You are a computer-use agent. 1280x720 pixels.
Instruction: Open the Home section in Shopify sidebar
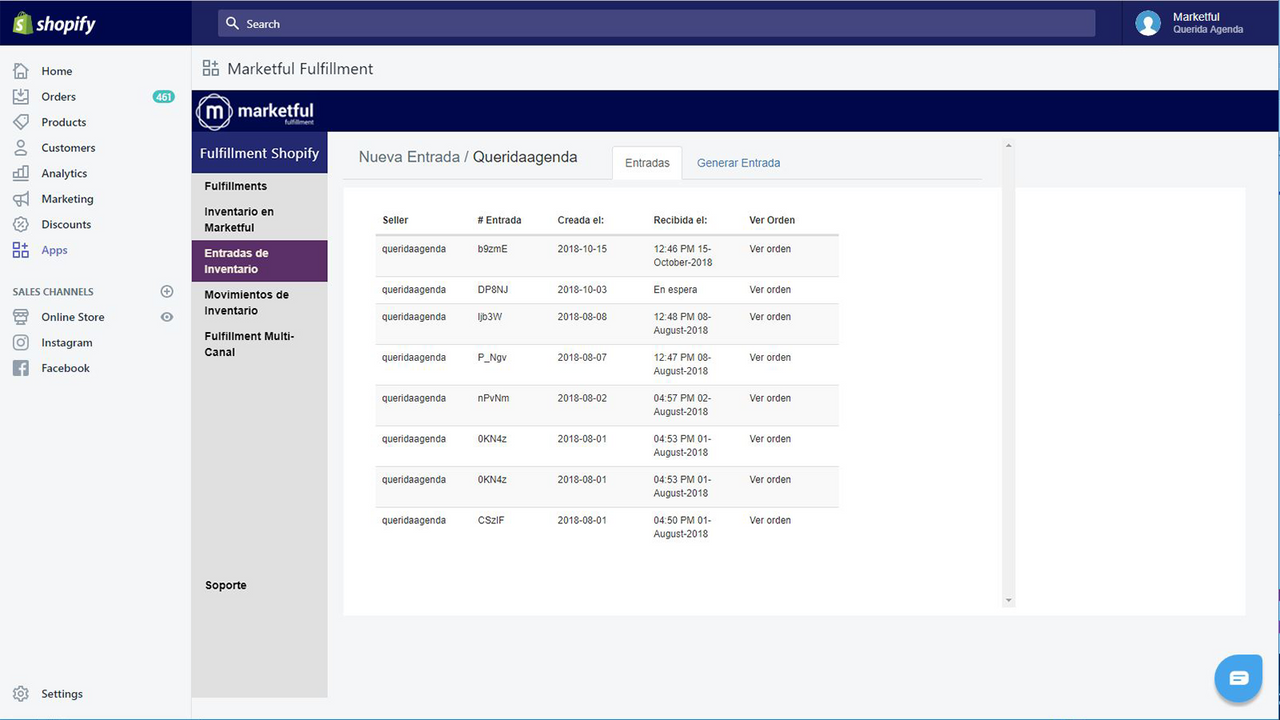pyautogui.click(x=57, y=71)
